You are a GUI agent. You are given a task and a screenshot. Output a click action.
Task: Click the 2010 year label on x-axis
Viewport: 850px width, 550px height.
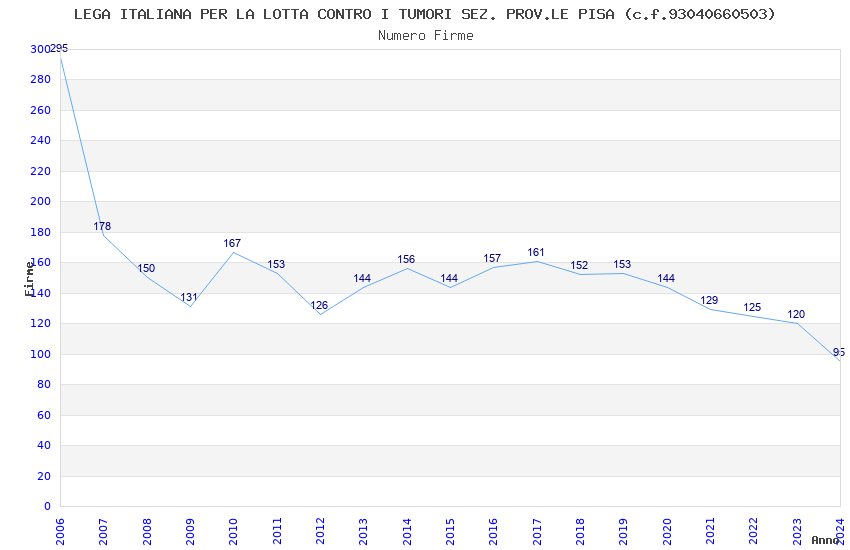(x=233, y=531)
